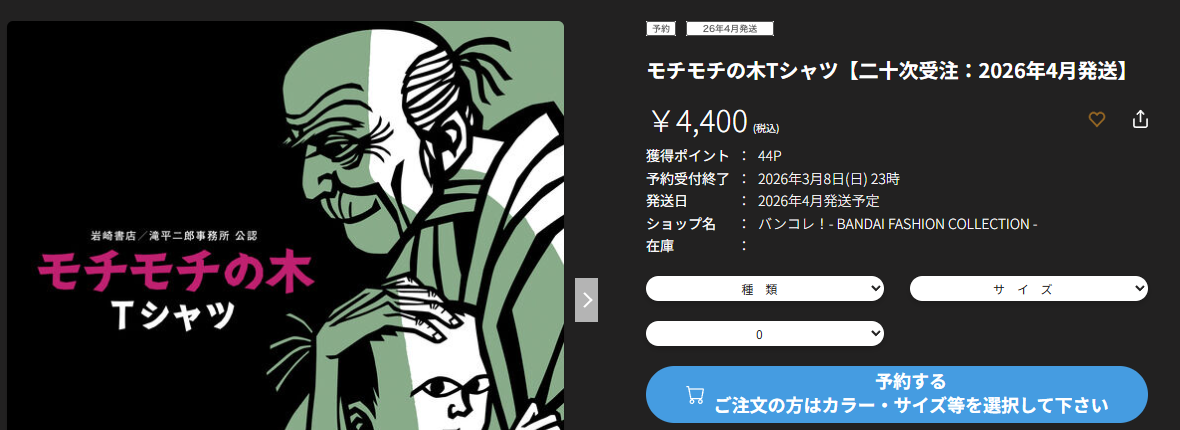Click the モチモチの木Tシャツ product title
Viewport: 1180px width, 430px height.
(888, 71)
